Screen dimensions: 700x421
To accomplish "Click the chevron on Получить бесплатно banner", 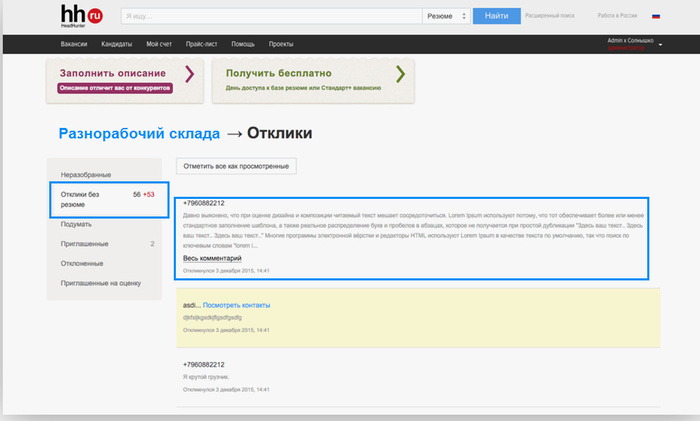I will click(400, 74).
